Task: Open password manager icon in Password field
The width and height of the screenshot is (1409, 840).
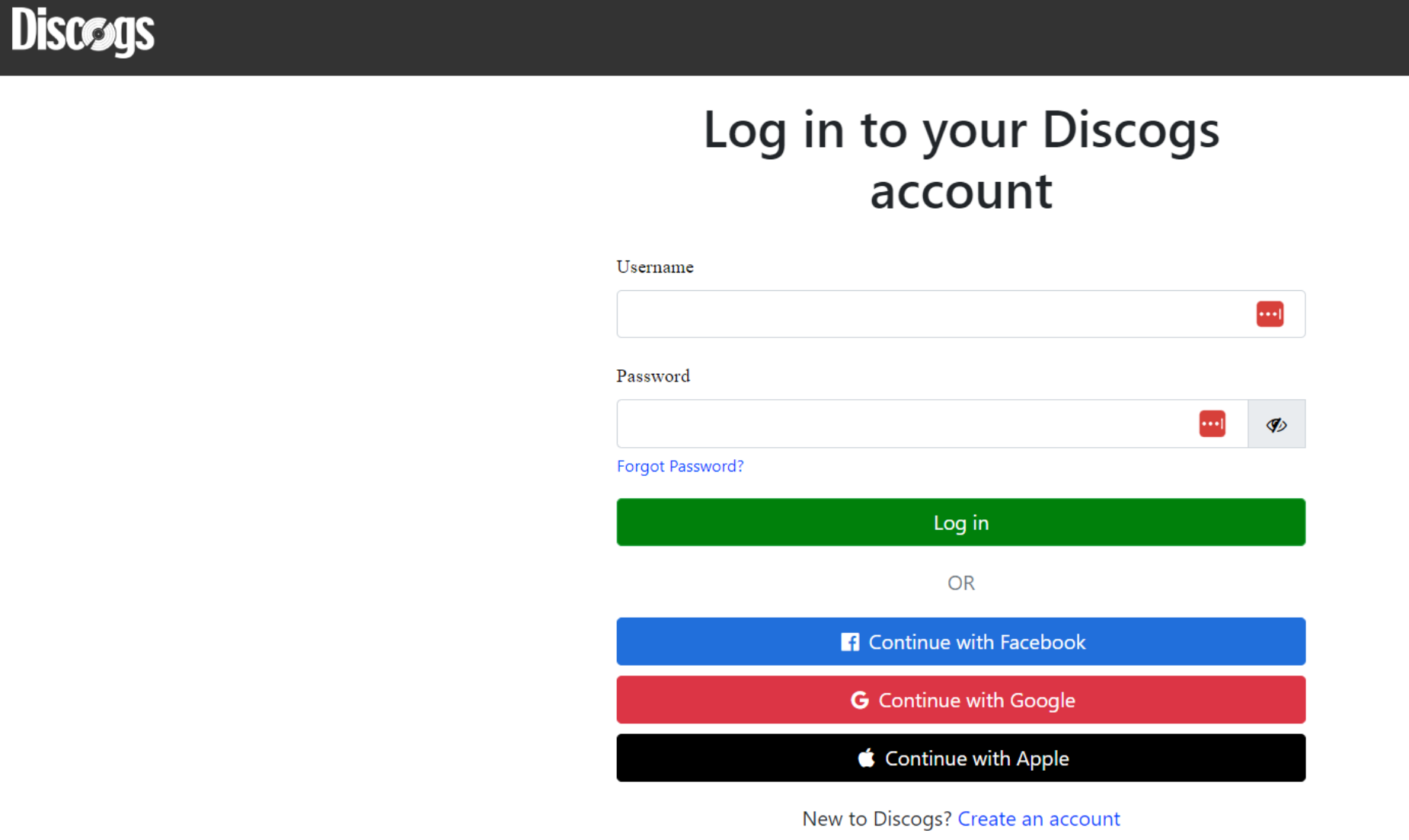Action: coord(1212,423)
